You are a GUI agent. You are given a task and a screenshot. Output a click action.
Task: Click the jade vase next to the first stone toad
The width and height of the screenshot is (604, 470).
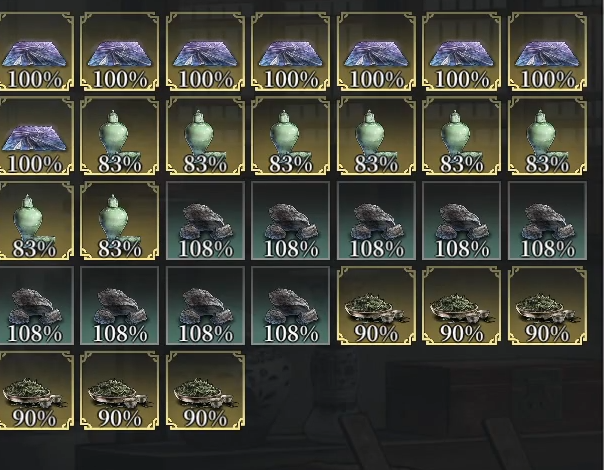tap(119, 221)
